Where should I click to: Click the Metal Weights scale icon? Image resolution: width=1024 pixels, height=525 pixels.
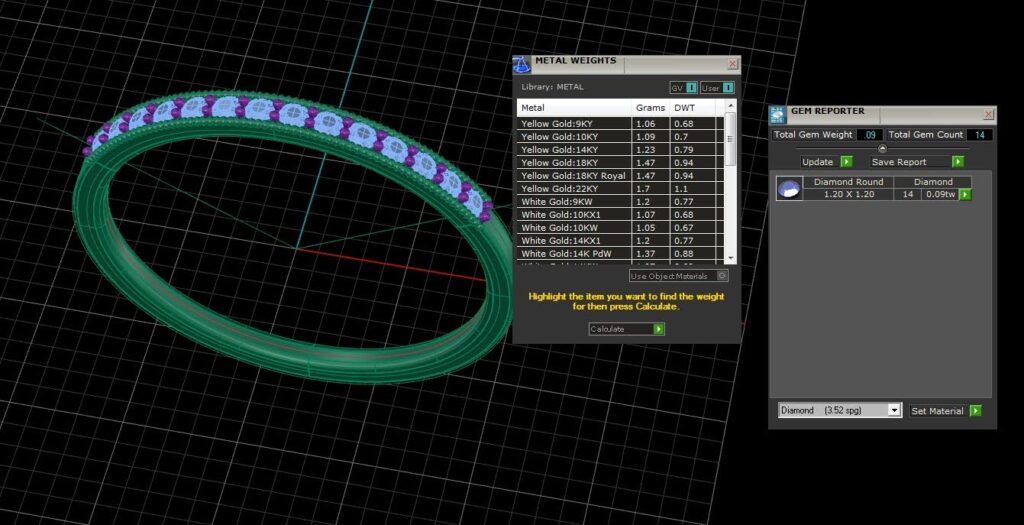[x=521, y=65]
